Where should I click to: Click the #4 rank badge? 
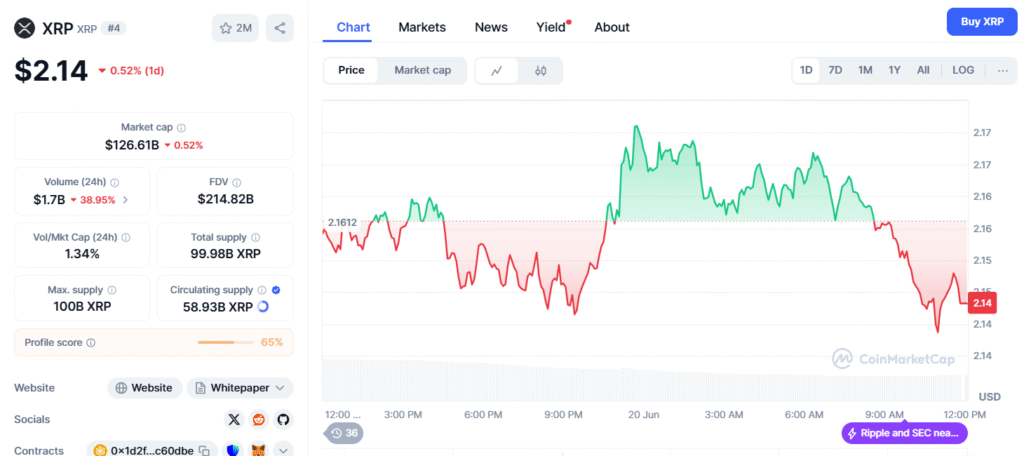point(114,28)
